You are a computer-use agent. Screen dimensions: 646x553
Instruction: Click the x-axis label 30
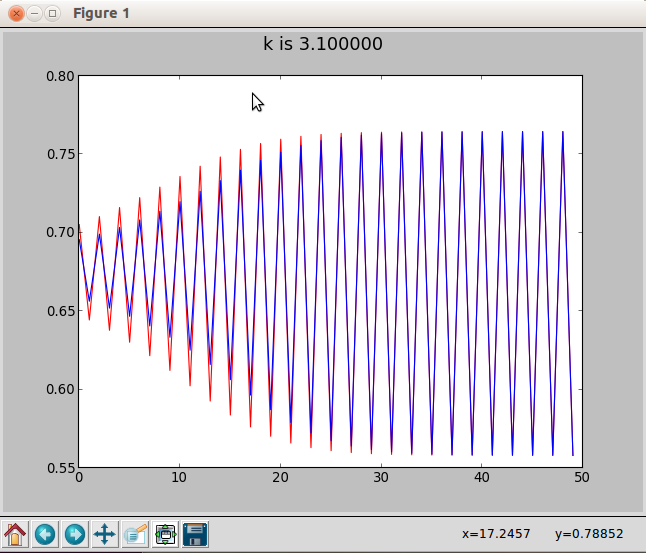381,478
